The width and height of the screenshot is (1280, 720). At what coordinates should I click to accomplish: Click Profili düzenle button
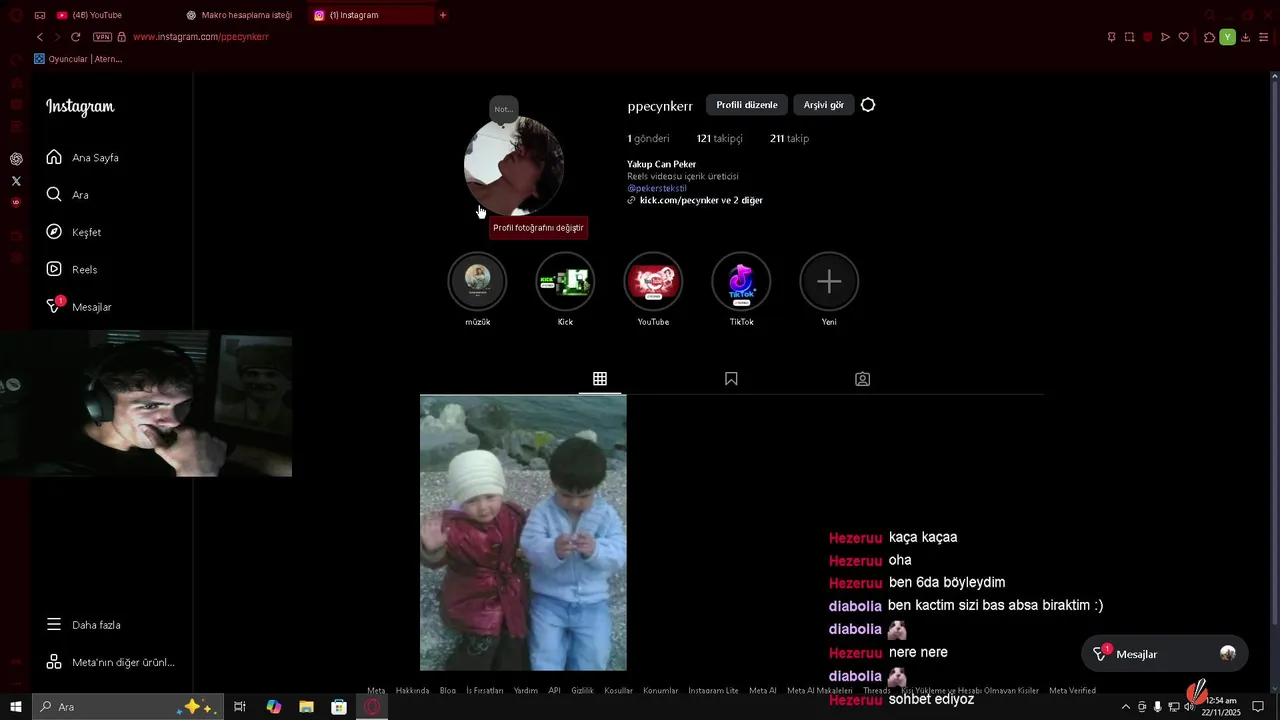[746, 105]
